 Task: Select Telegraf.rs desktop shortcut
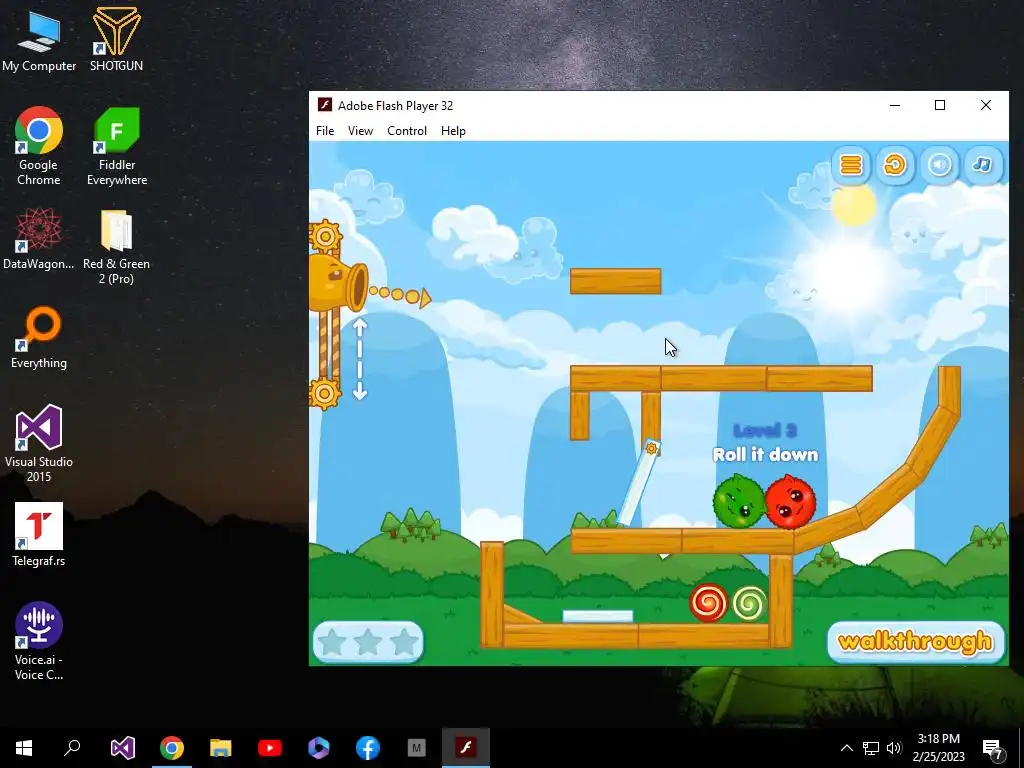39,535
